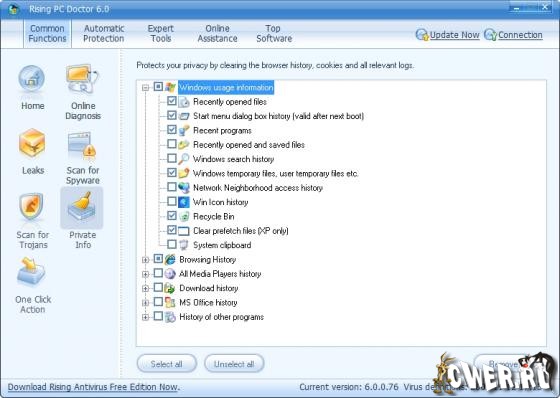
Task: Collapse Windows usage information tree node
Action: (x=145, y=88)
